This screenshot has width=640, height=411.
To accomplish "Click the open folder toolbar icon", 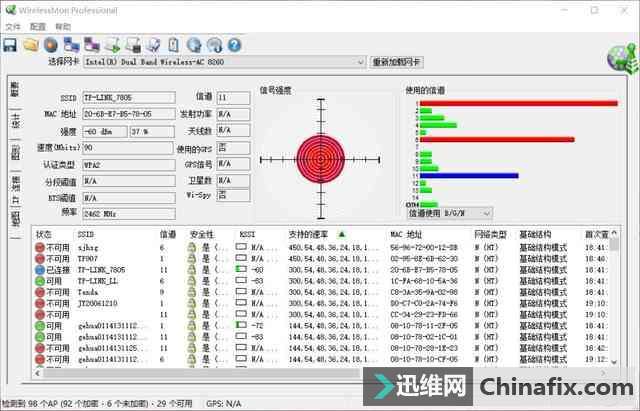I will pos(31,45).
